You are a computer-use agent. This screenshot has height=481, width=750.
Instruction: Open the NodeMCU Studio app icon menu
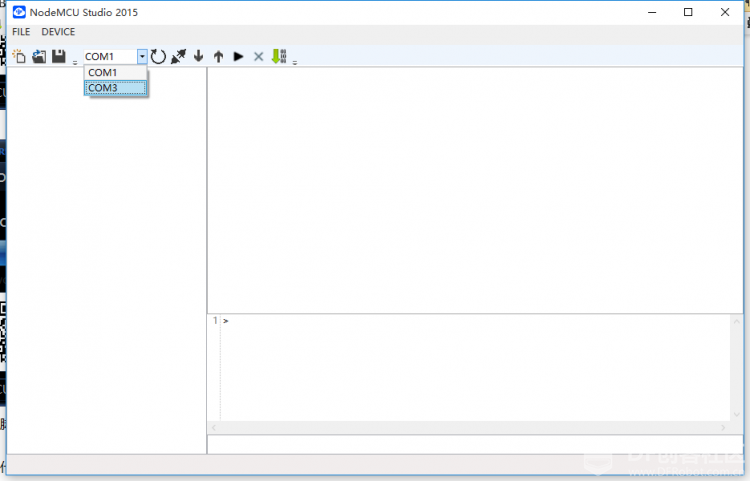pyautogui.click(x=19, y=12)
